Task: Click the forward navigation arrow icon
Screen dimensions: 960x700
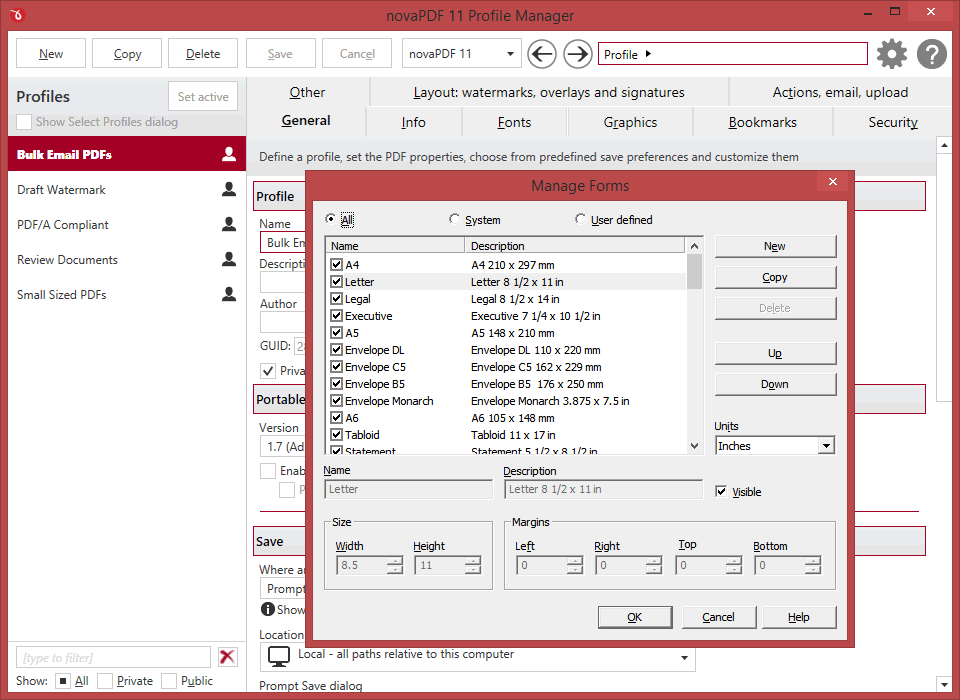Action: [x=577, y=54]
